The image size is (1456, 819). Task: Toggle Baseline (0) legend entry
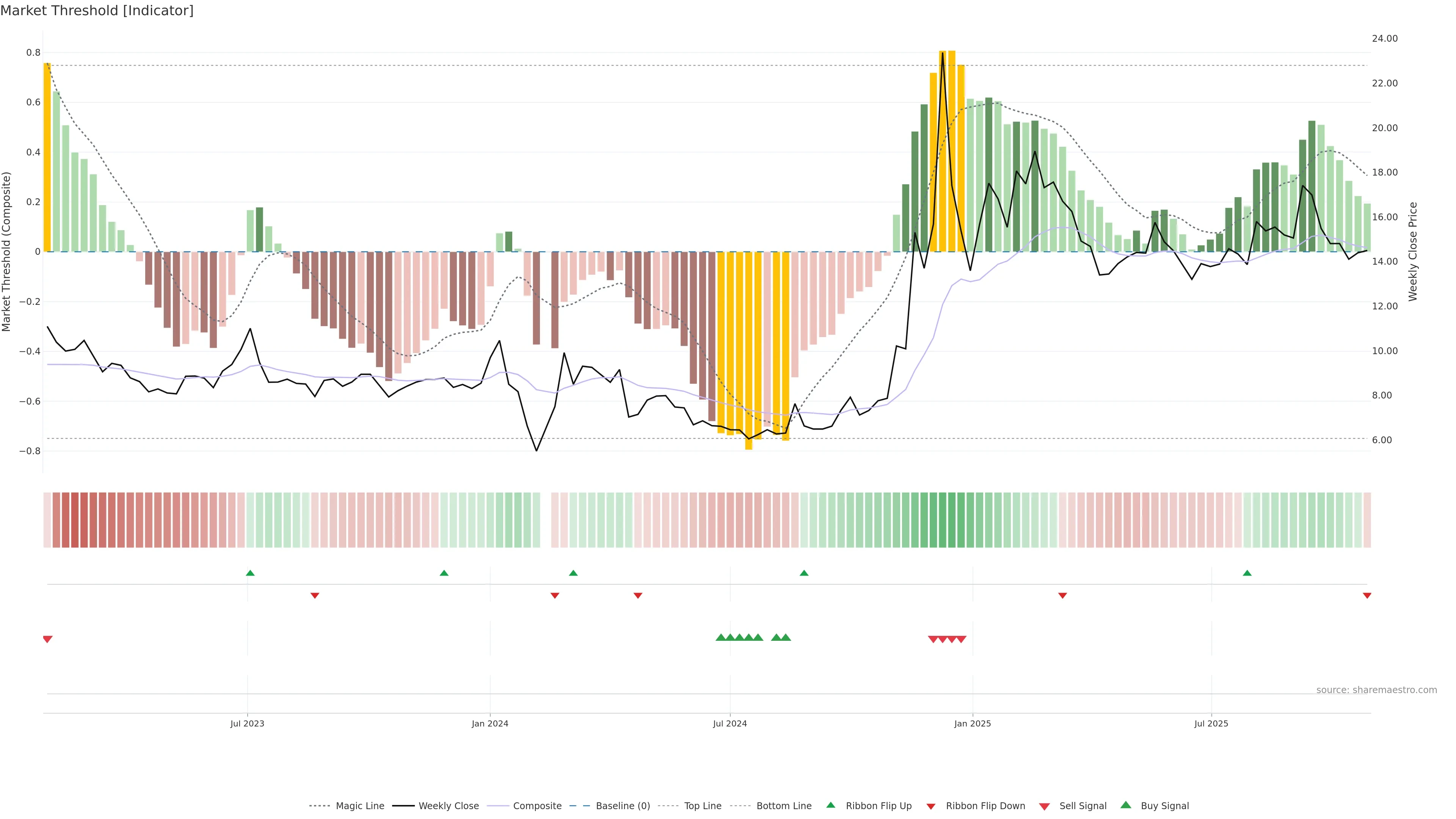(623, 806)
